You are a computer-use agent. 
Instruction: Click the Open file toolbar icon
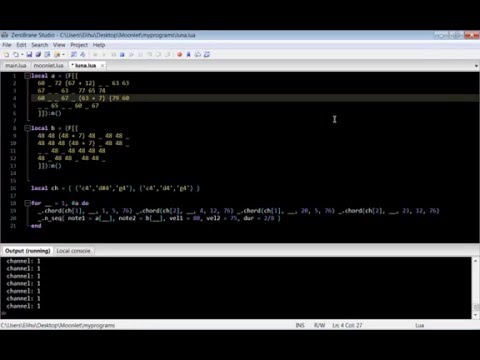click(16, 54)
